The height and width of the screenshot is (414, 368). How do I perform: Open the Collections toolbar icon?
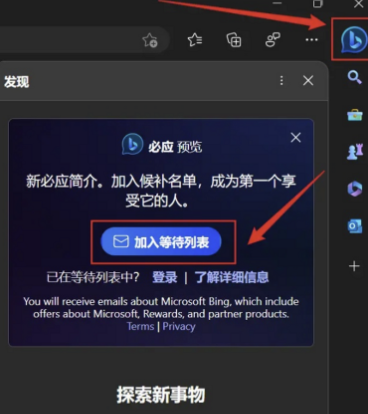pos(234,40)
